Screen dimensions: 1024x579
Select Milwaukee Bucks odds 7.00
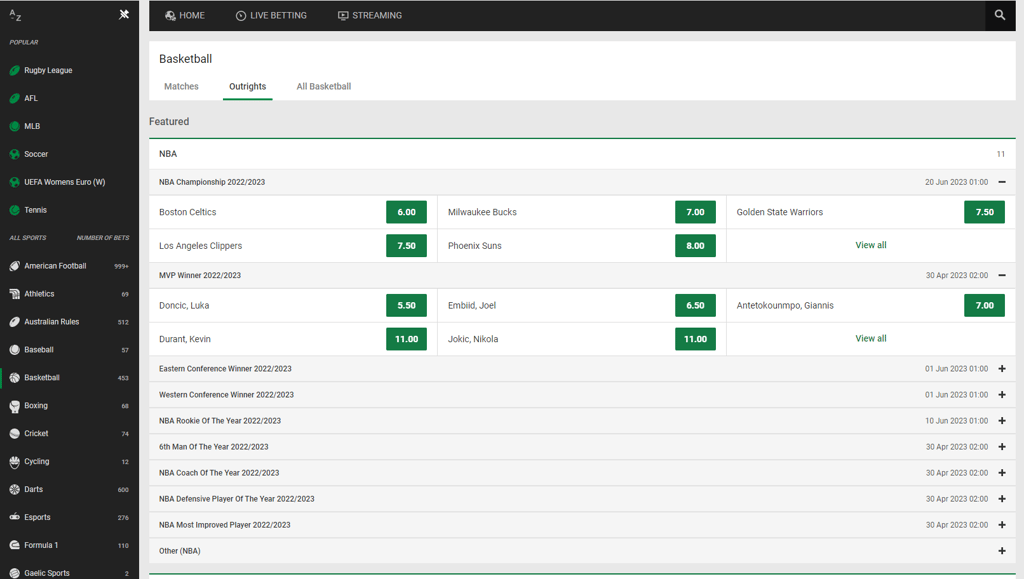pos(695,212)
